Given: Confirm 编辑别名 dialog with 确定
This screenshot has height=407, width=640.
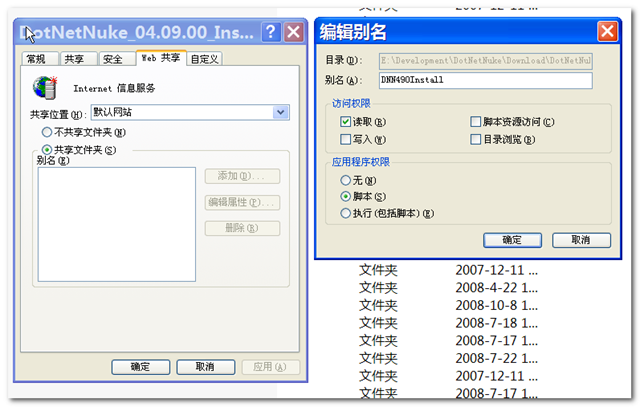Looking at the screenshot, I should 512,240.
